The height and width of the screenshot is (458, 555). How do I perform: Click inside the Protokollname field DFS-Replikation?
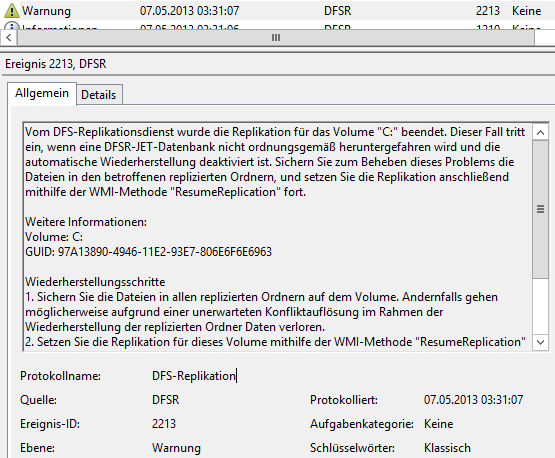point(194,376)
